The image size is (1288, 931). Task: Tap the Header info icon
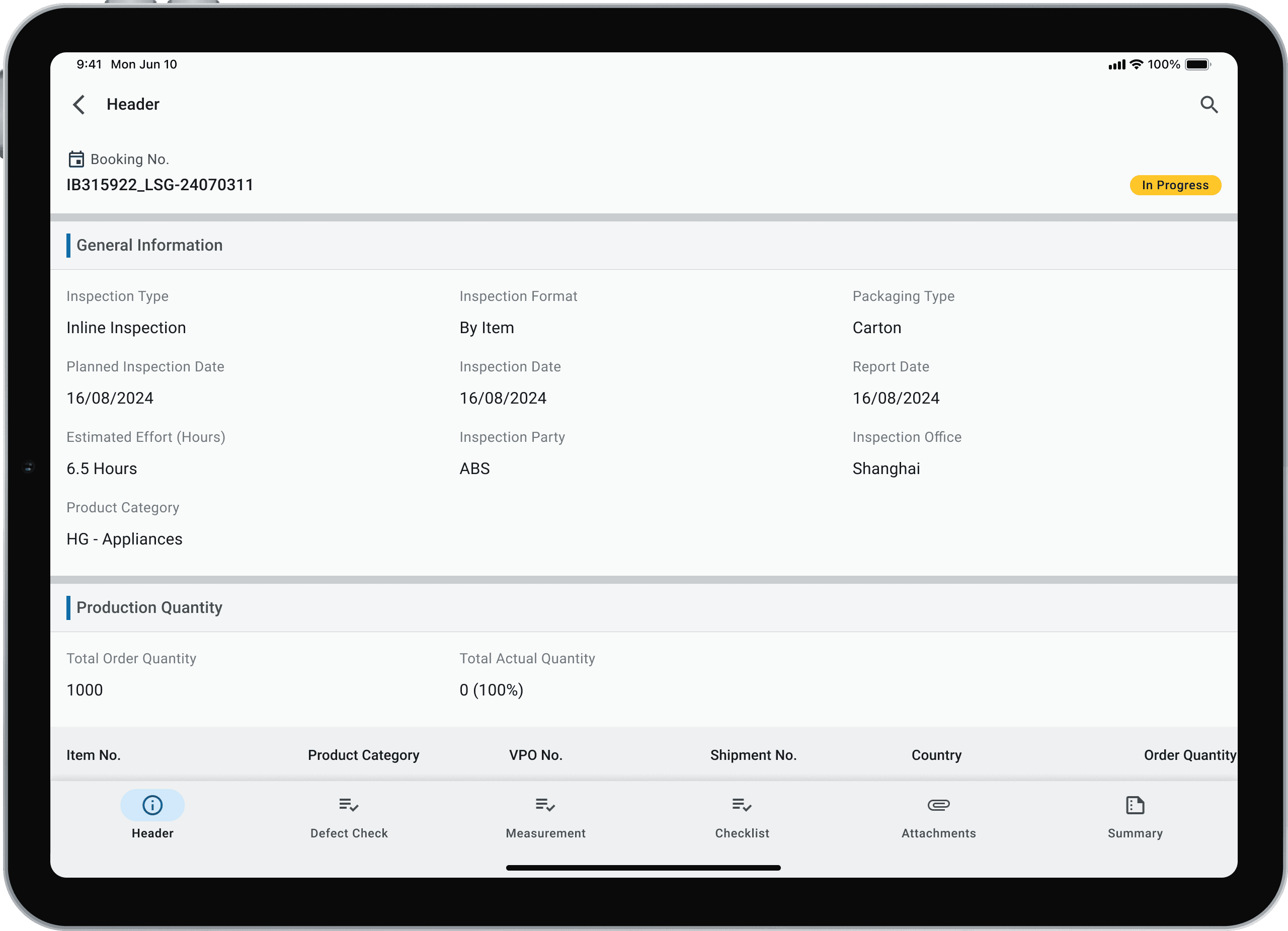(152, 805)
